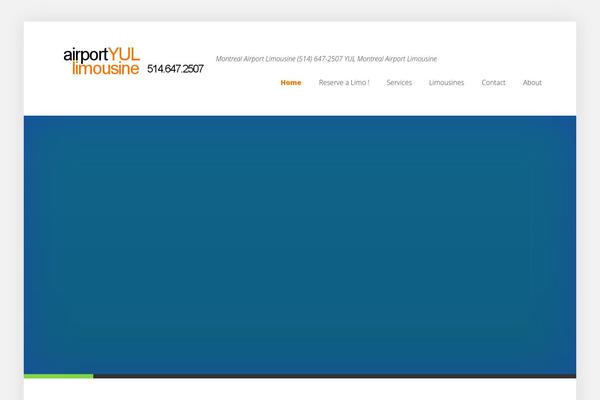Click the blue slideshow banner
The image size is (600, 400).
click(300, 245)
